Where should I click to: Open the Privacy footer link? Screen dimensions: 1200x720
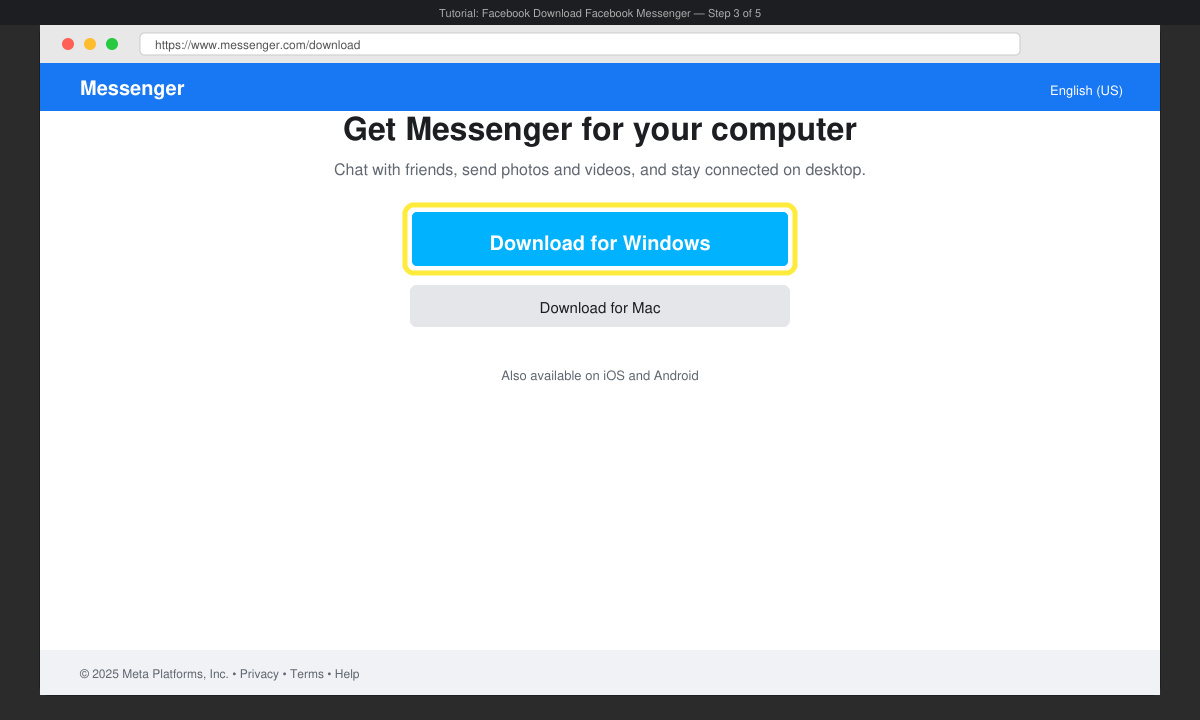pos(259,674)
